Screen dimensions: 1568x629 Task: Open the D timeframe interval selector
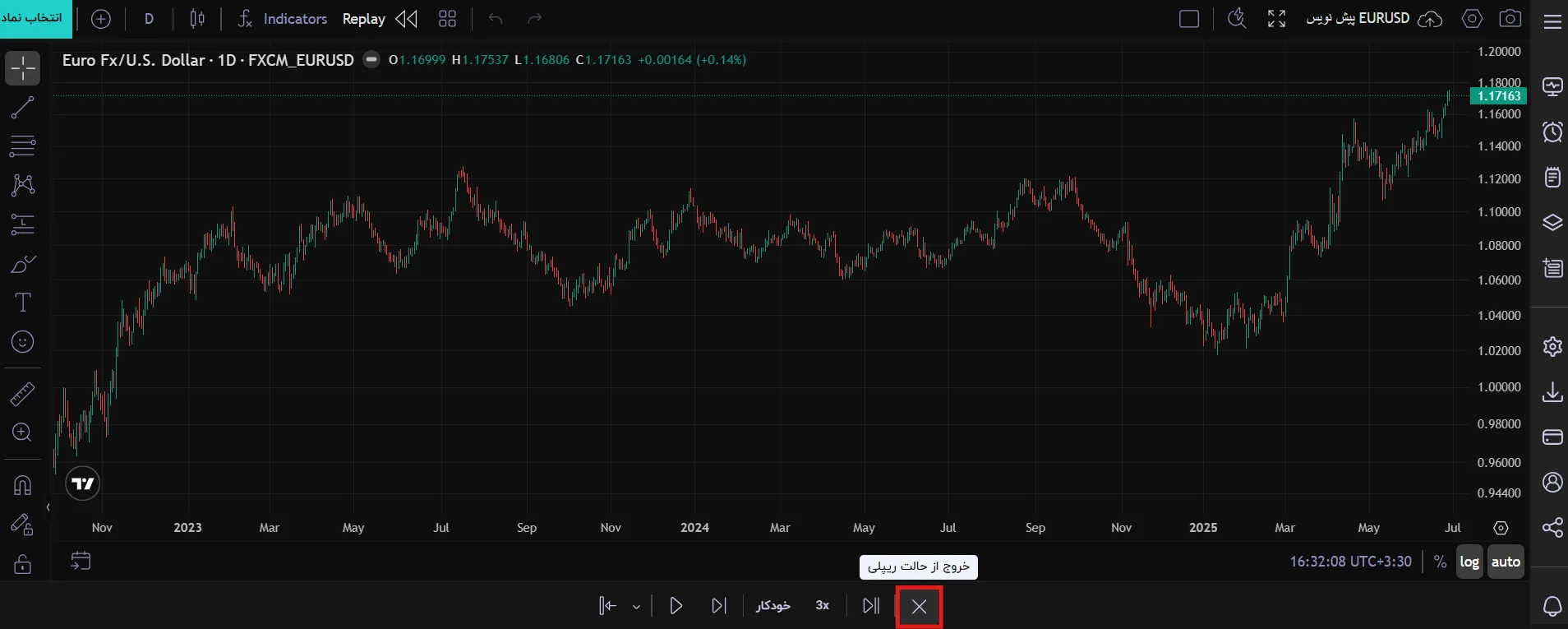[x=149, y=19]
